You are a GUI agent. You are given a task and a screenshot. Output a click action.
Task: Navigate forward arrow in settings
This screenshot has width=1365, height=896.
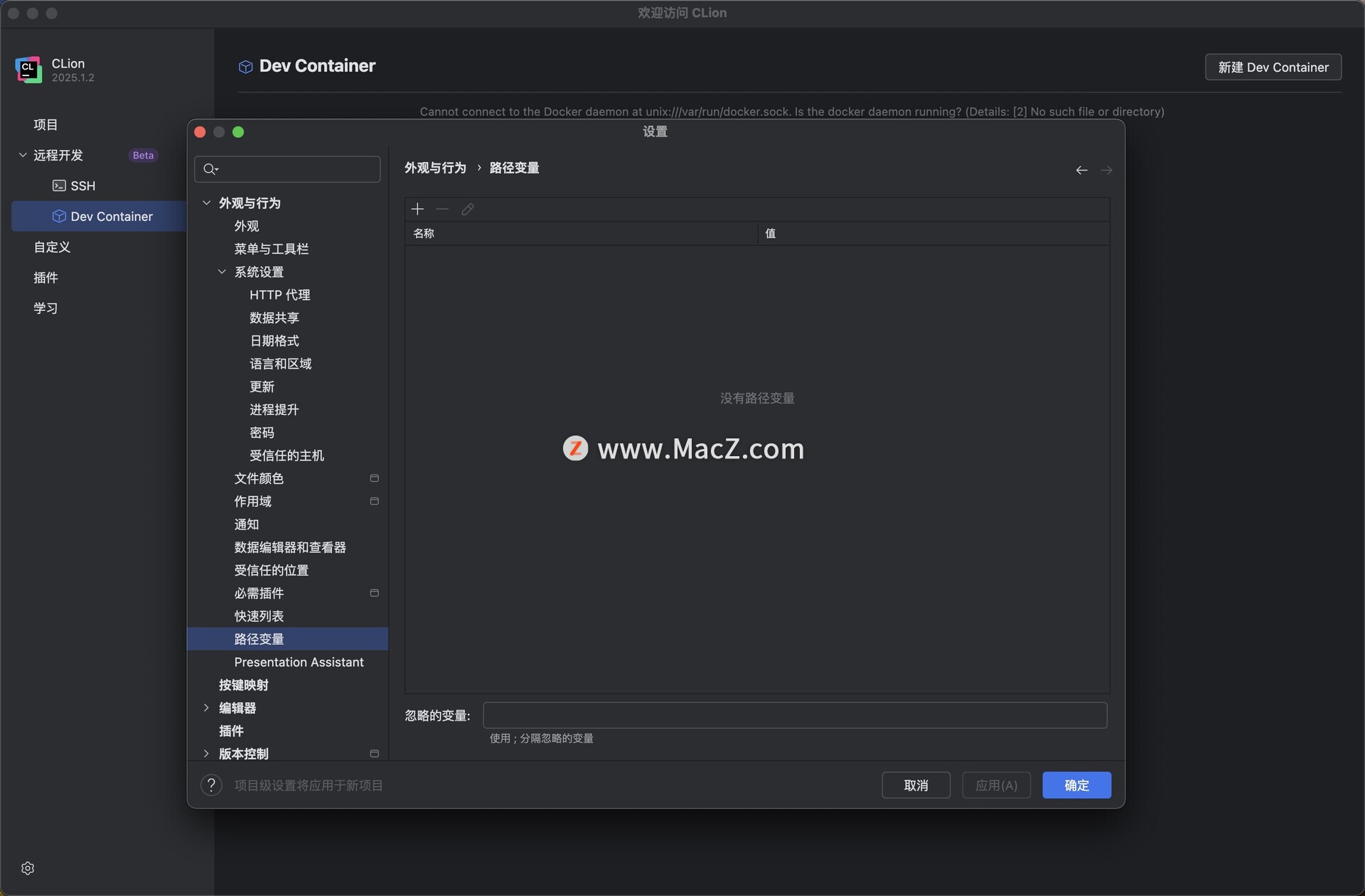click(x=1106, y=170)
